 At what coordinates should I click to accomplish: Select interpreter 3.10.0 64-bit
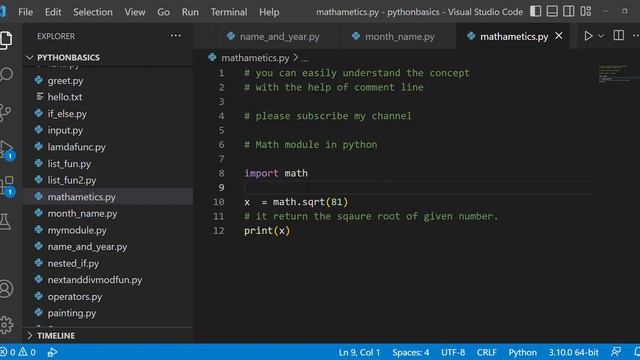pos(573,352)
